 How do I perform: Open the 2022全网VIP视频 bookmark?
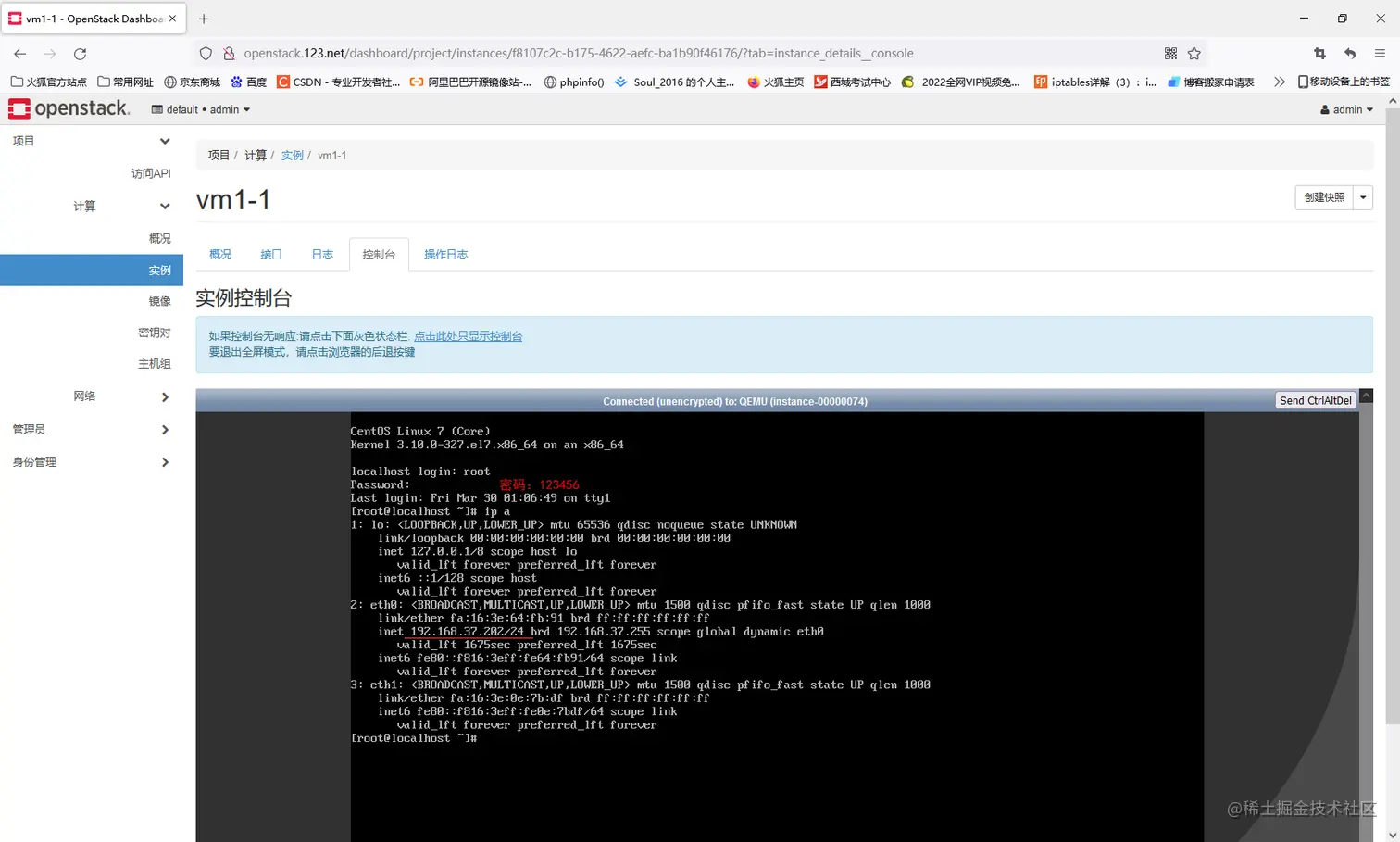(x=960, y=82)
